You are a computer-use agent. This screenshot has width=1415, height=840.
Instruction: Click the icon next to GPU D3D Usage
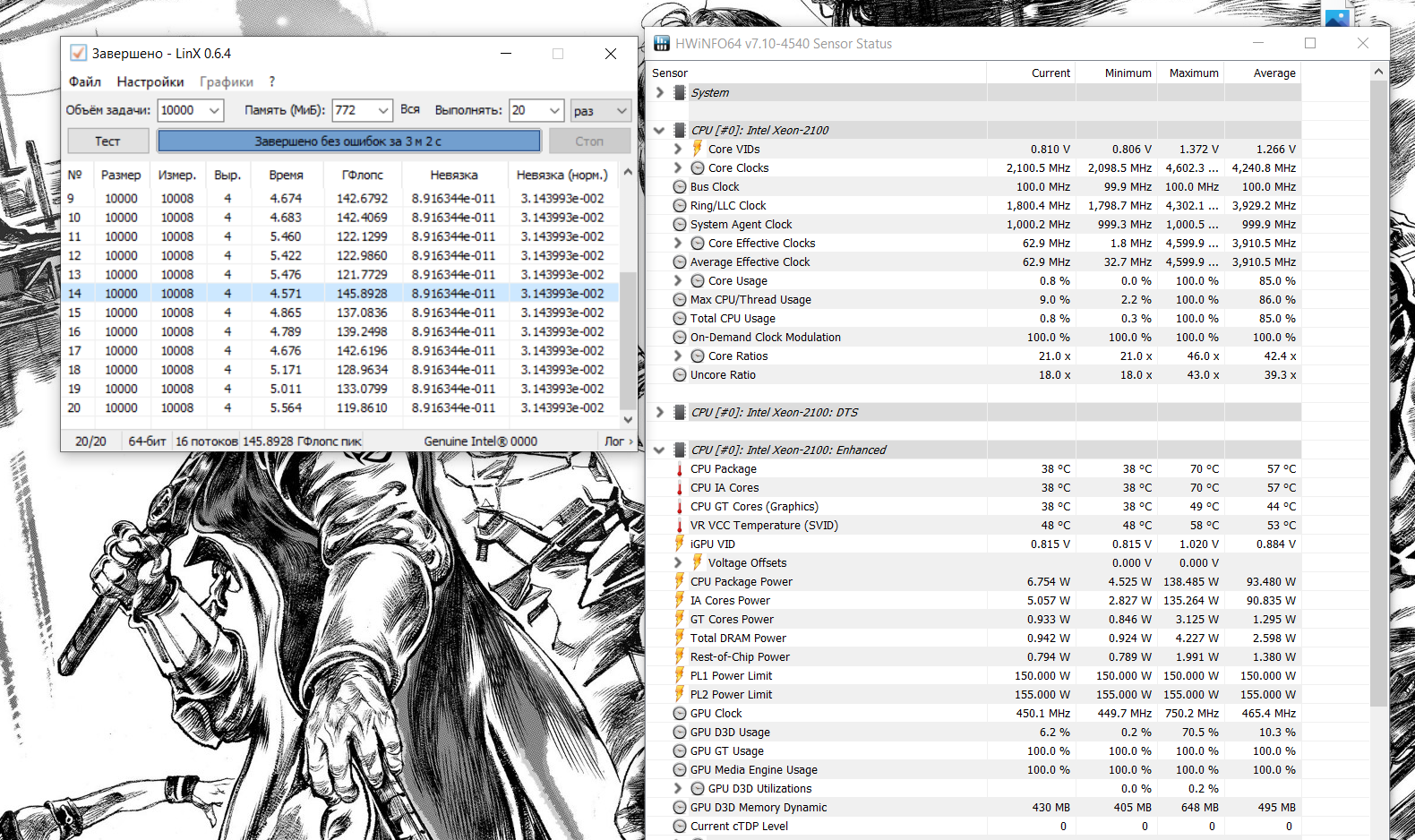tap(680, 732)
